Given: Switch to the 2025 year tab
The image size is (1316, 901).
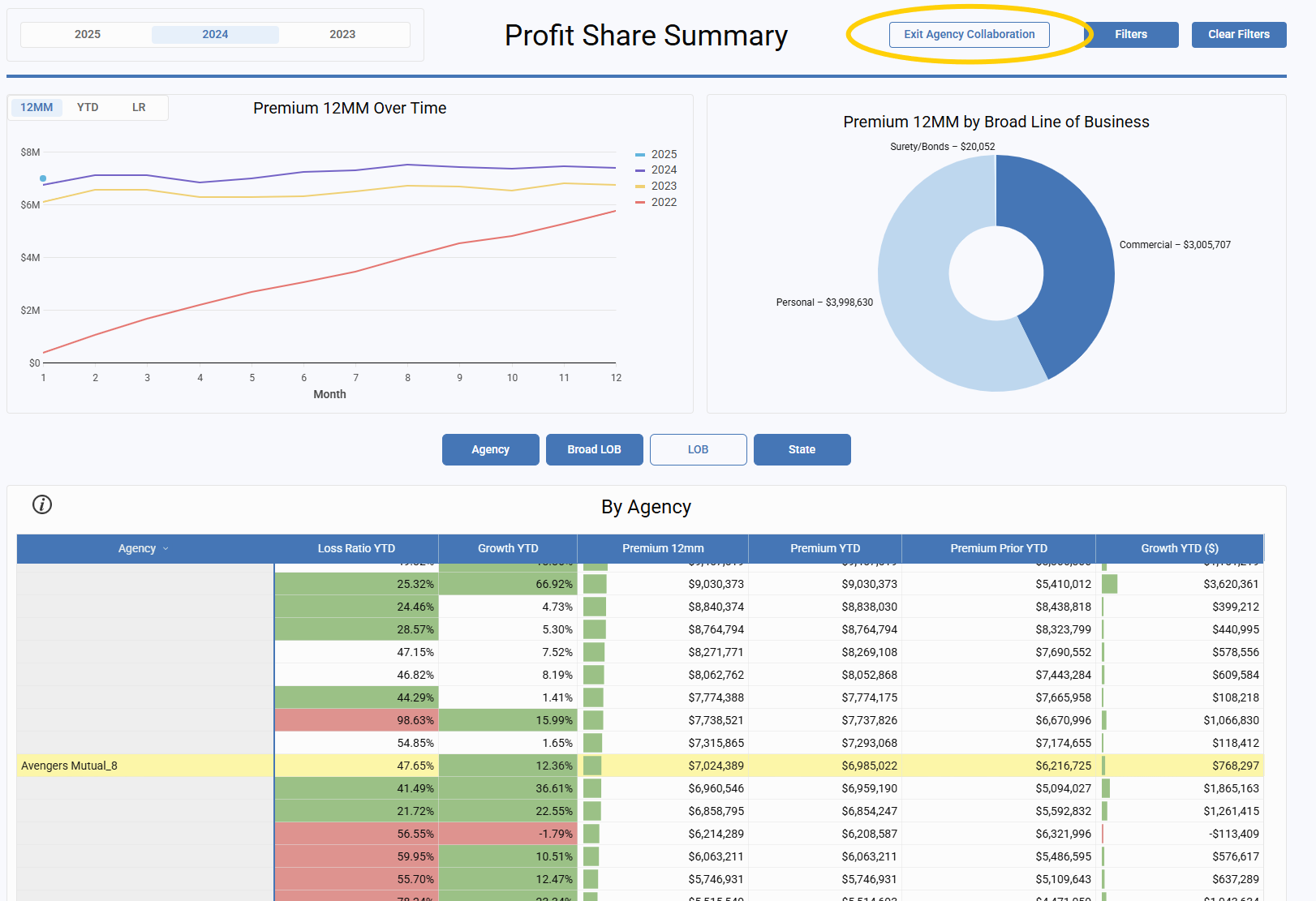Looking at the screenshot, I should click(x=88, y=34).
